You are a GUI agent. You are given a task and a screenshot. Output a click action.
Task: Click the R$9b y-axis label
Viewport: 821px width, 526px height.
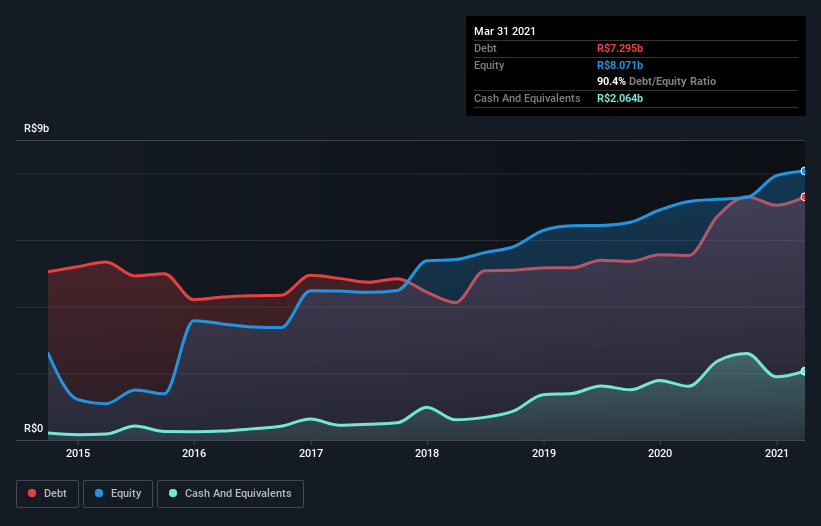[x=37, y=128]
